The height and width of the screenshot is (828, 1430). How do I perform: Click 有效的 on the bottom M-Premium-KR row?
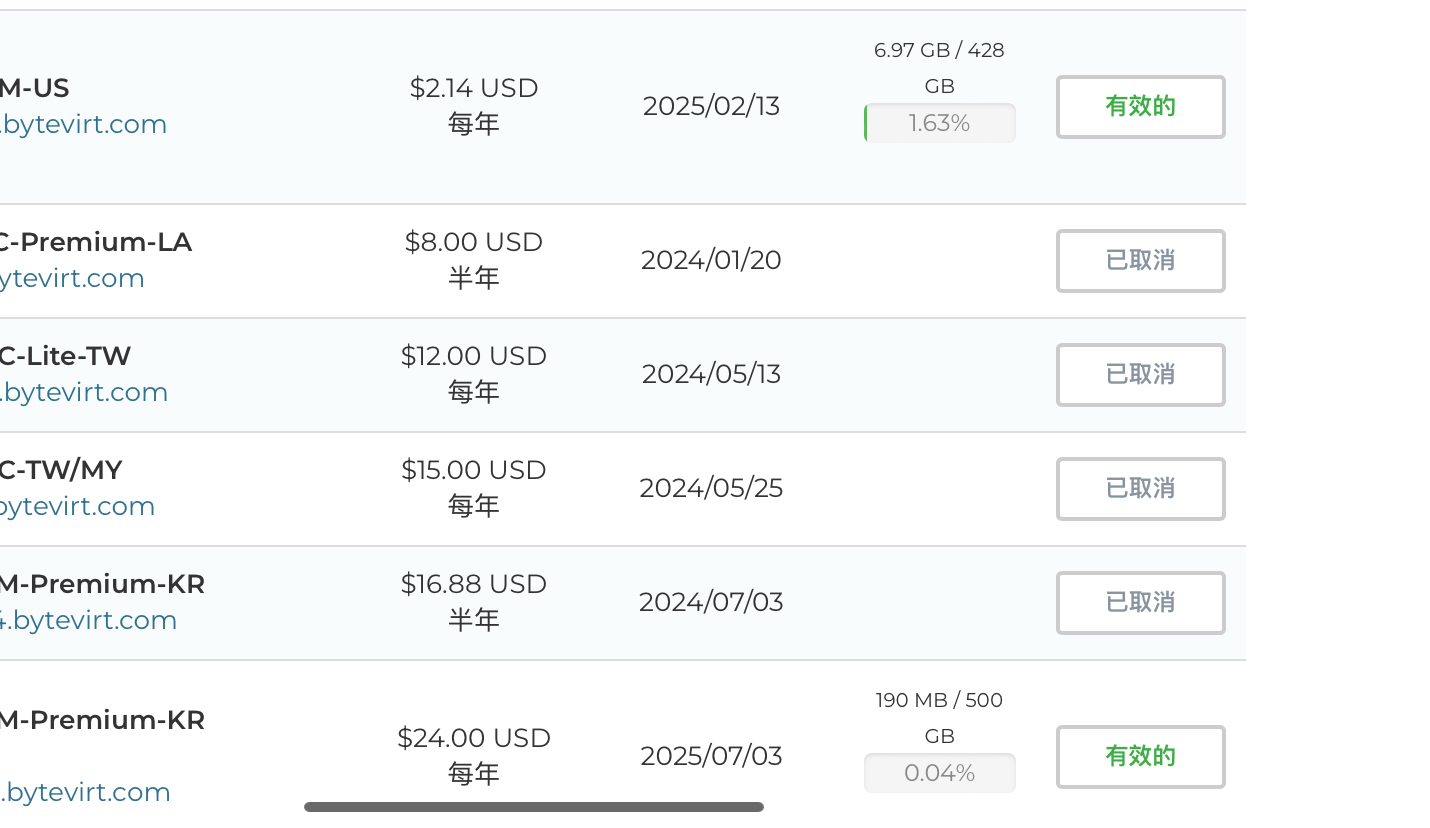[x=1140, y=757]
